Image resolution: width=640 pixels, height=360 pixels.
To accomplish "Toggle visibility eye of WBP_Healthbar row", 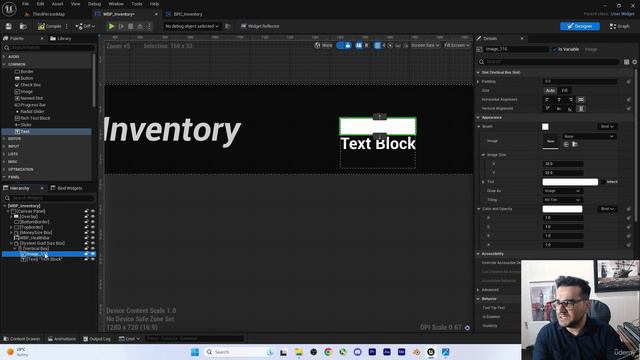I will click(93, 238).
